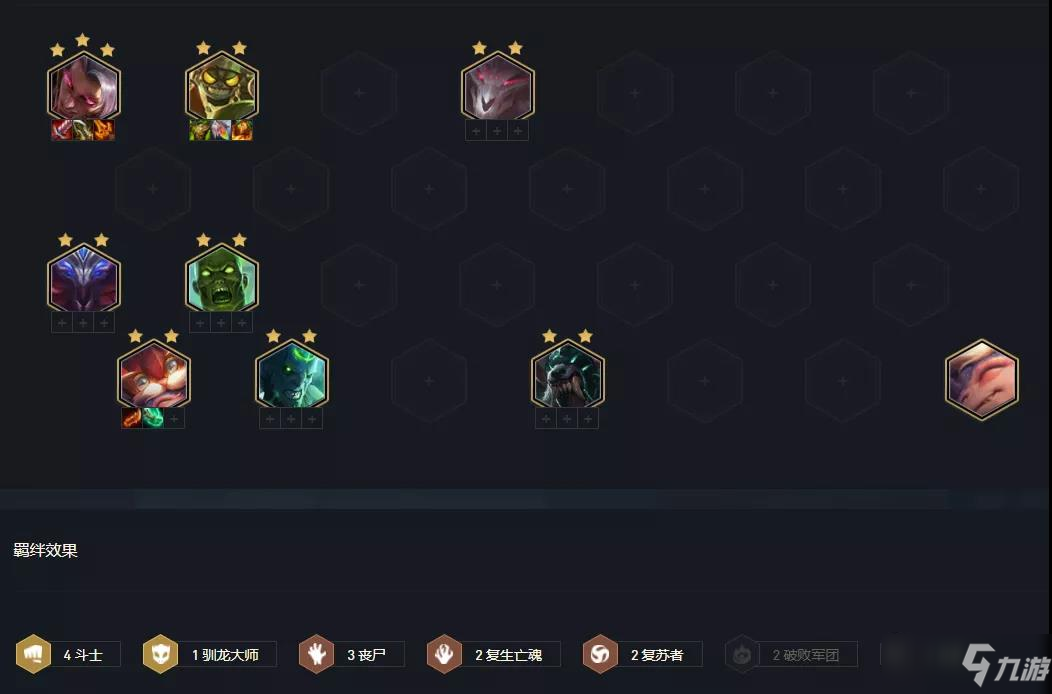Image resolution: width=1052 pixels, height=694 pixels.
Task: Click the grey red-eyed champion in top row
Action: click(498, 87)
